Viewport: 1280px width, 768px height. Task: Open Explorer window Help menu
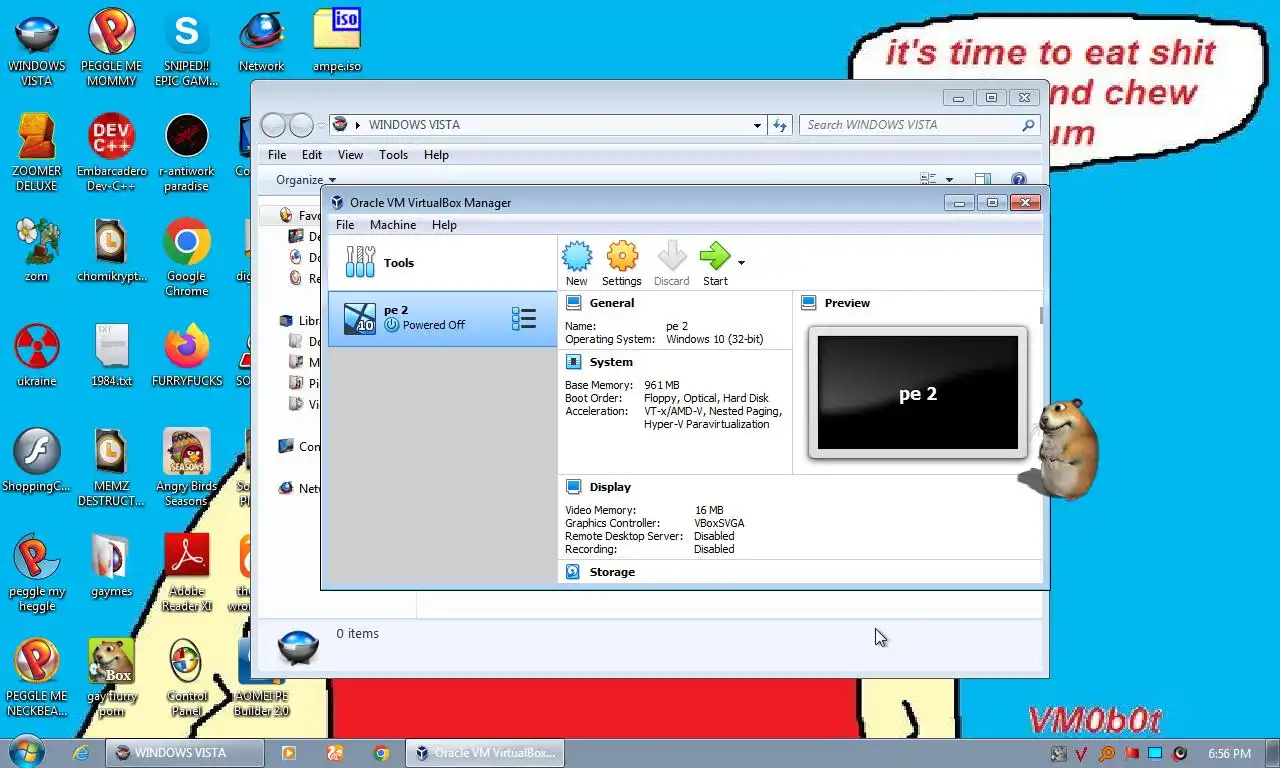436,155
